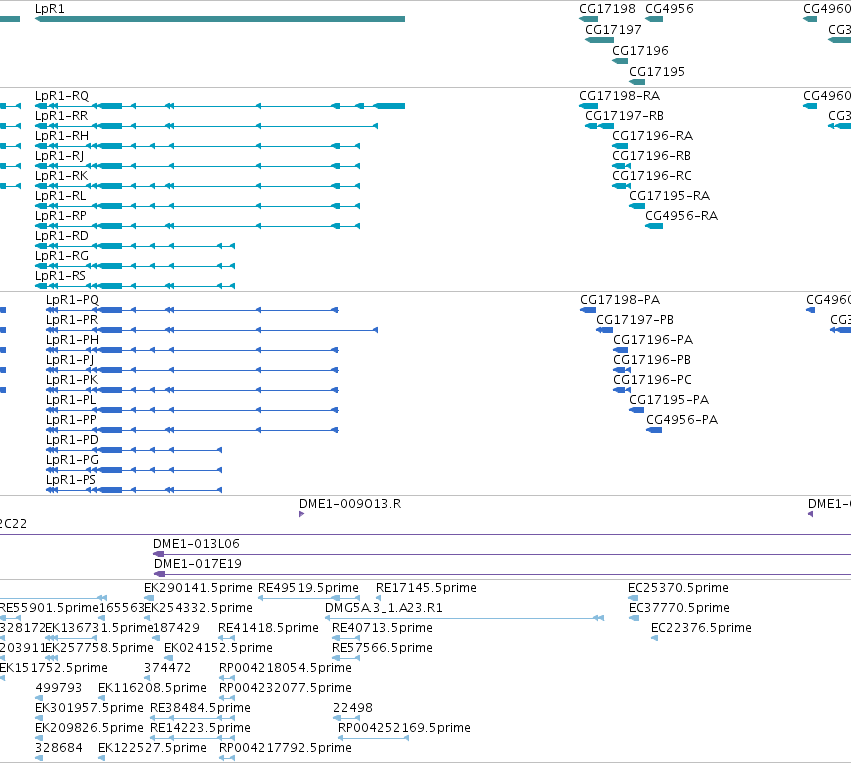Viewport: 851px width, 763px height.
Task: Select the CG4956-PA protein label
Action: pos(682,420)
